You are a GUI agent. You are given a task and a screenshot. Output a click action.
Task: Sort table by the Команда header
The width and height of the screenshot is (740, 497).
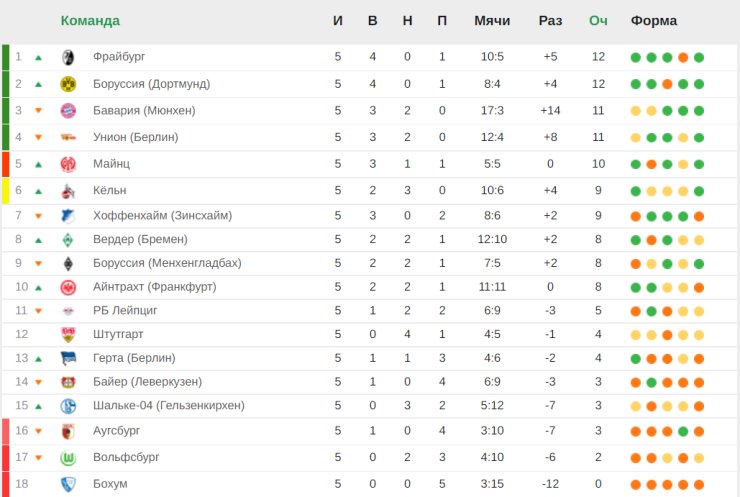(90, 21)
